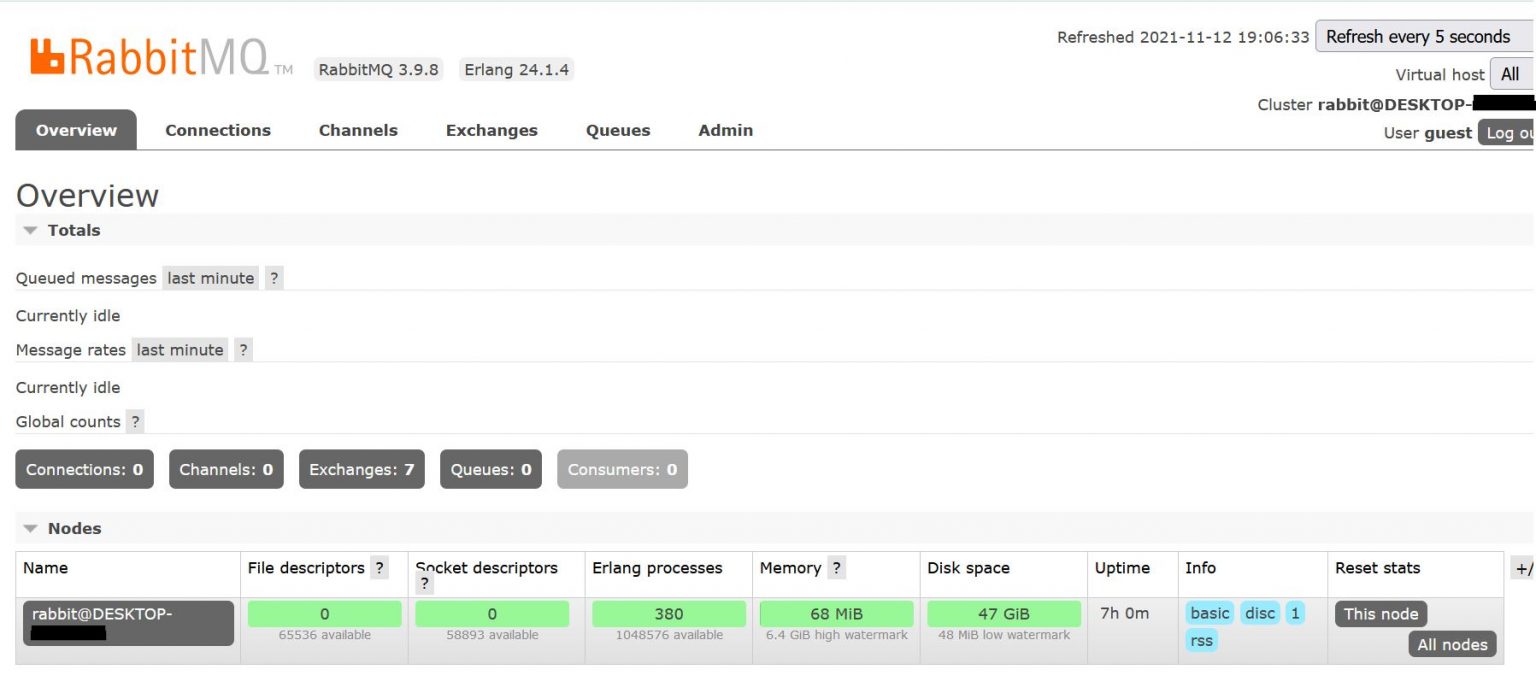Collapse the Totals section
1536x687 pixels.
click(x=30, y=230)
